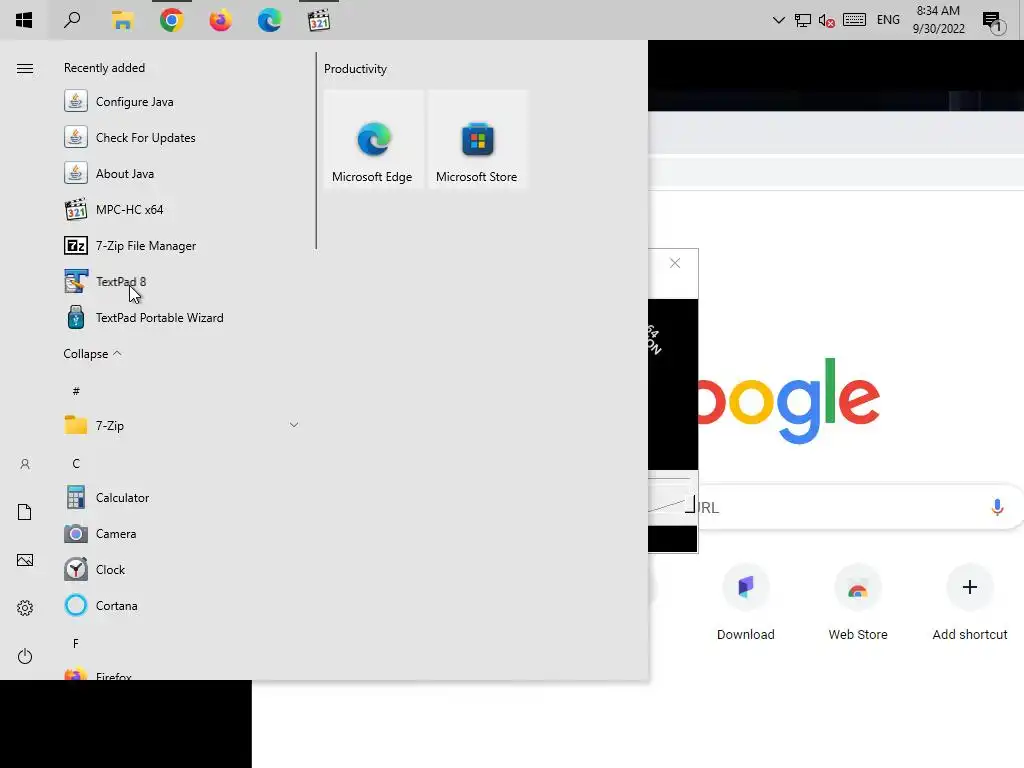The image size is (1024, 768).
Task: Click Add shortcut in Chrome
Action: coord(970,603)
